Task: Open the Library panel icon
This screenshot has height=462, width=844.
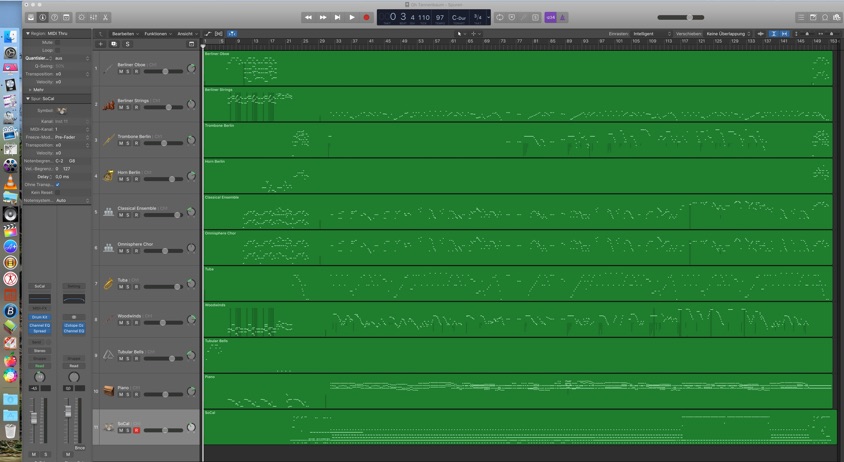Action: click(x=31, y=17)
